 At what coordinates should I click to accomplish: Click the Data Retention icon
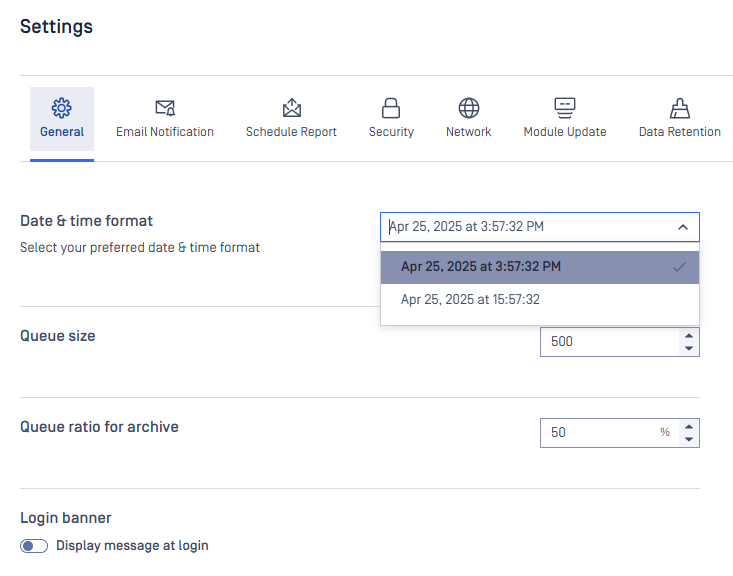(x=680, y=108)
